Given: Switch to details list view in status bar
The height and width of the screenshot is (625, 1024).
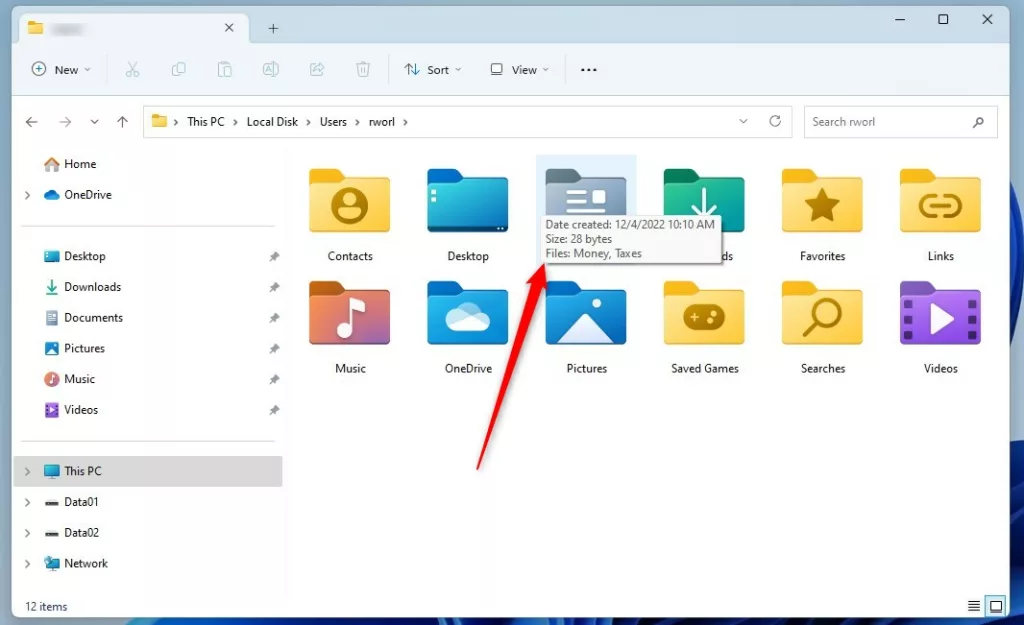Looking at the screenshot, I should pos(974,606).
